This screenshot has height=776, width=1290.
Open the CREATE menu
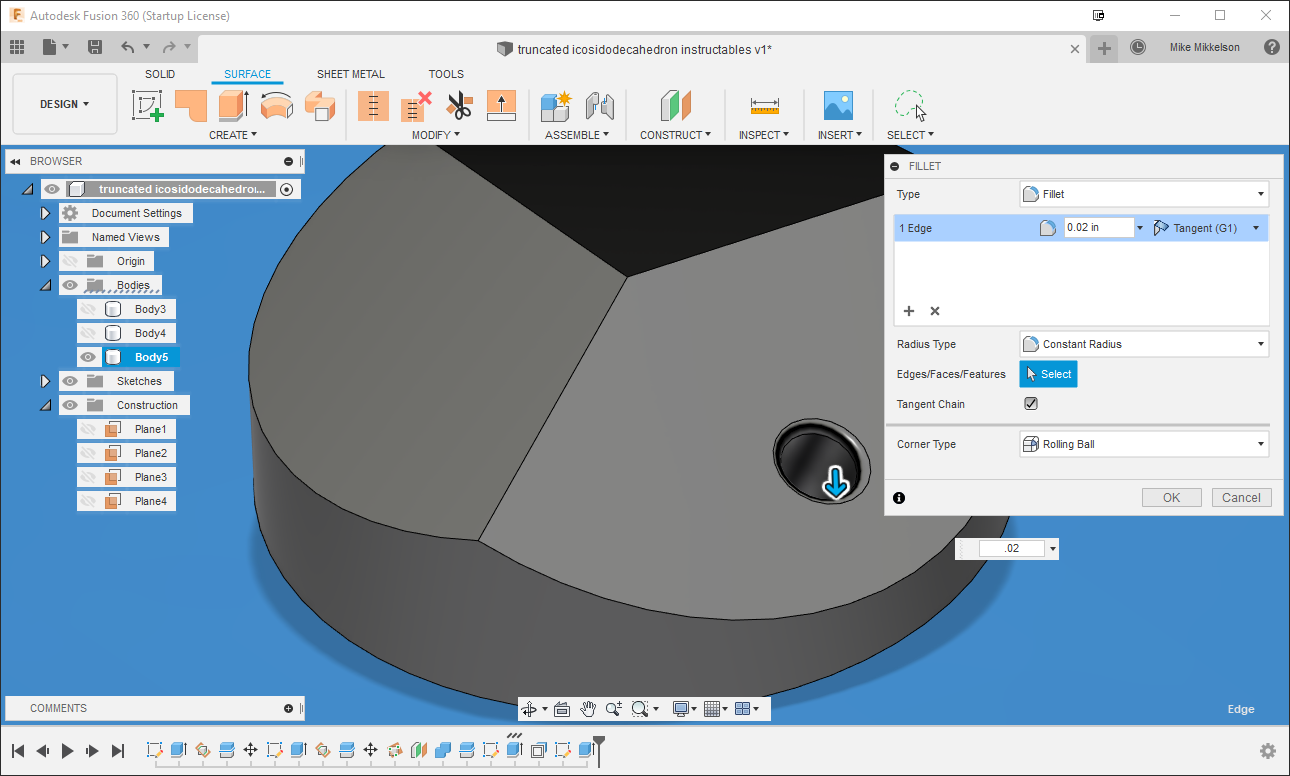[x=232, y=135]
